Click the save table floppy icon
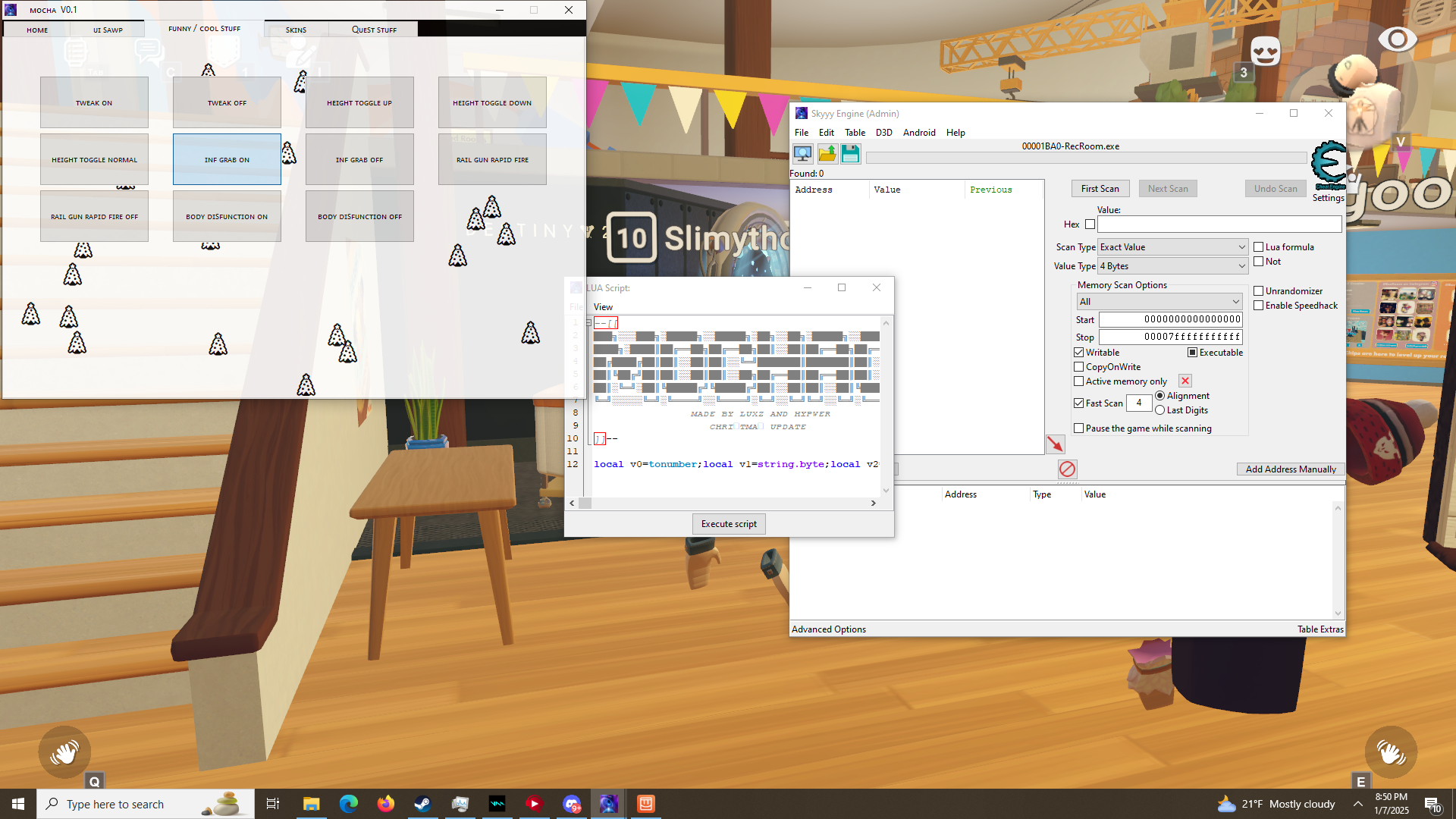The height and width of the screenshot is (819, 1456). click(x=850, y=154)
